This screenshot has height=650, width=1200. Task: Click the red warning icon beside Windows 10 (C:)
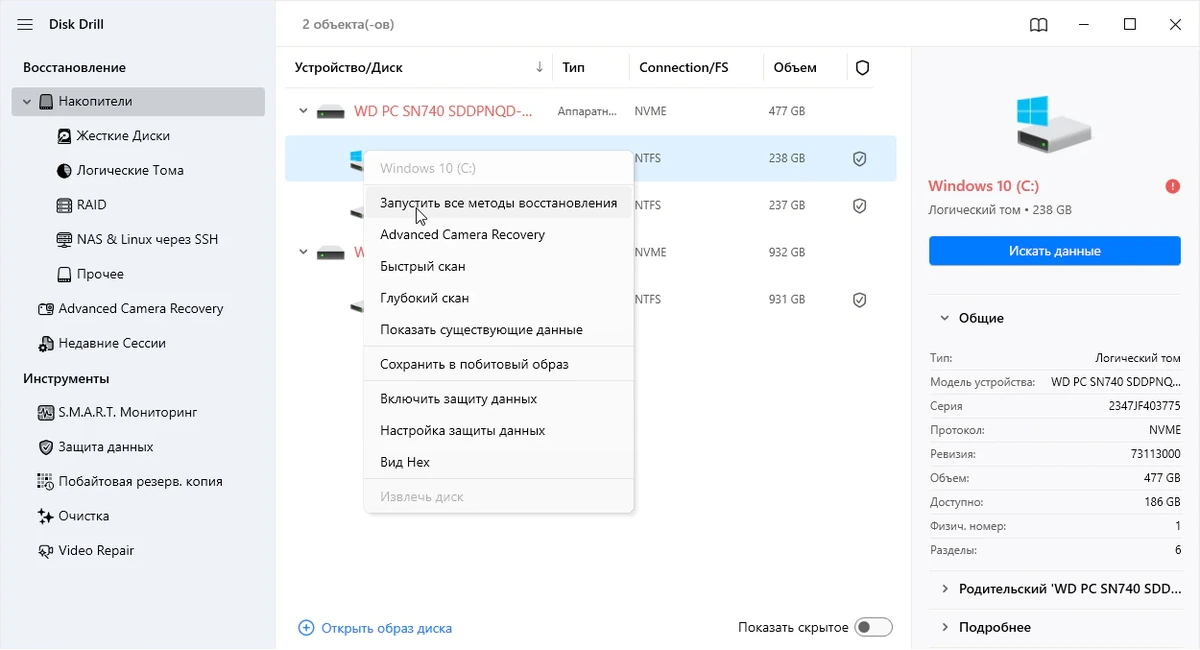(x=1172, y=186)
